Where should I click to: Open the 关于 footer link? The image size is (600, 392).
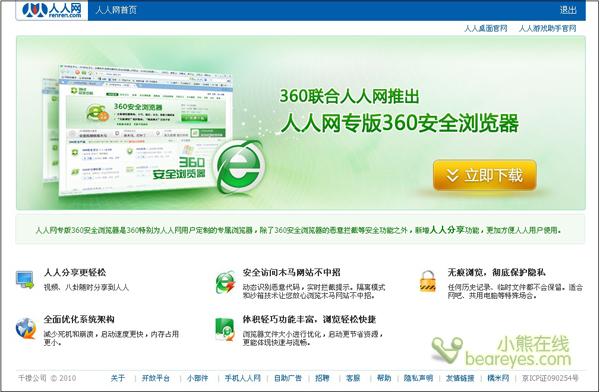[x=118, y=378]
